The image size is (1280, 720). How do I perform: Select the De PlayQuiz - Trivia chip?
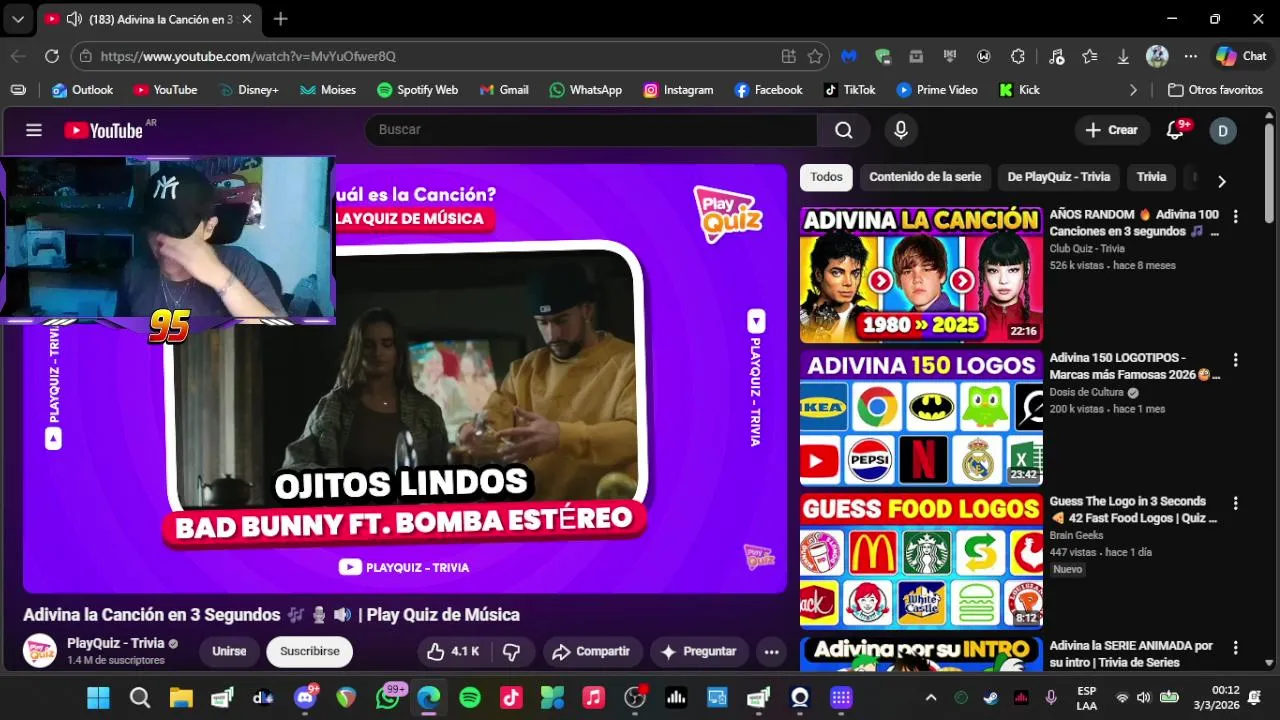pyautogui.click(x=1059, y=177)
